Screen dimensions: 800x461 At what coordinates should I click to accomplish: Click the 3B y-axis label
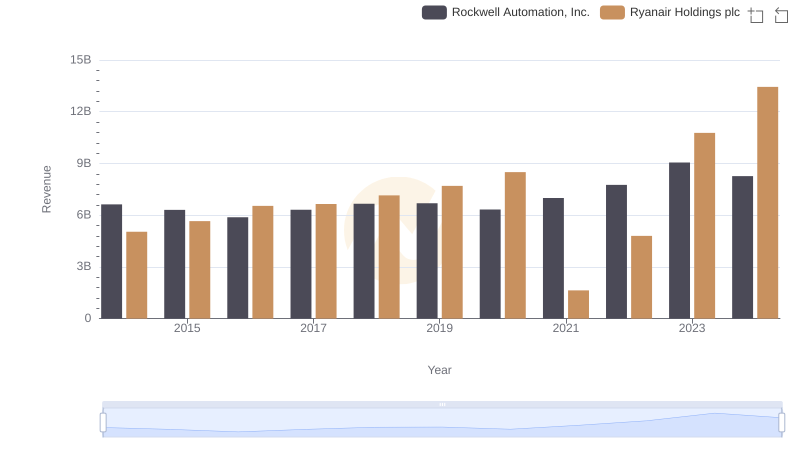coord(84,266)
